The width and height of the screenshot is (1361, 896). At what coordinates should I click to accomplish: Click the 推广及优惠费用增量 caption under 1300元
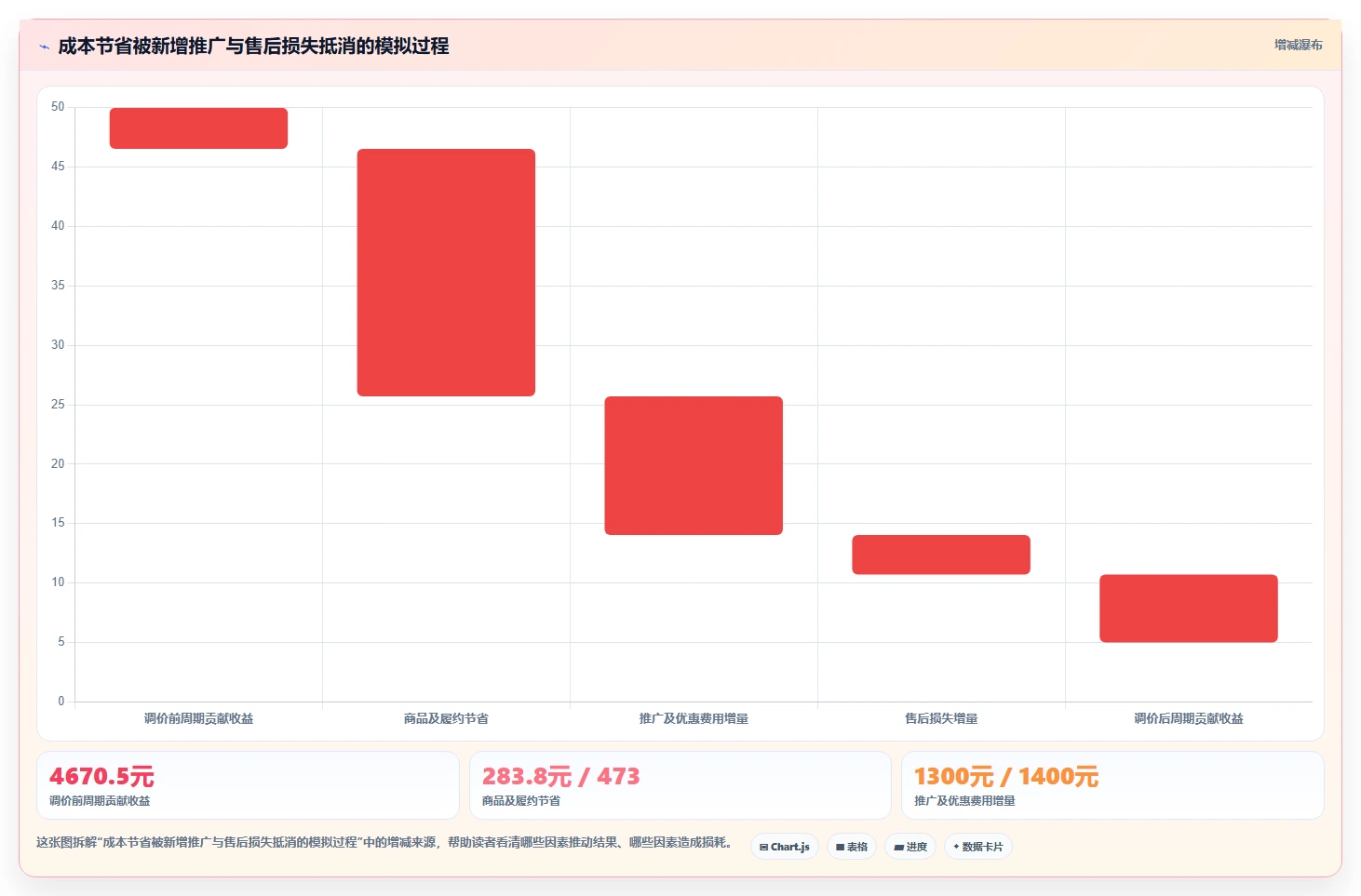964,801
